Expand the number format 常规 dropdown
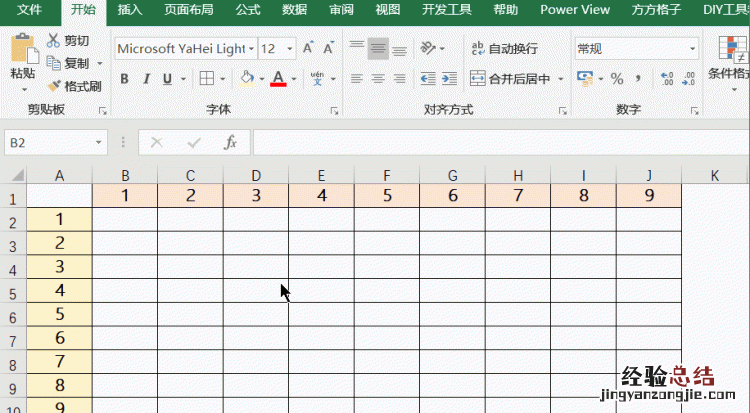The height and width of the screenshot is (413, 750). (692, 48)
